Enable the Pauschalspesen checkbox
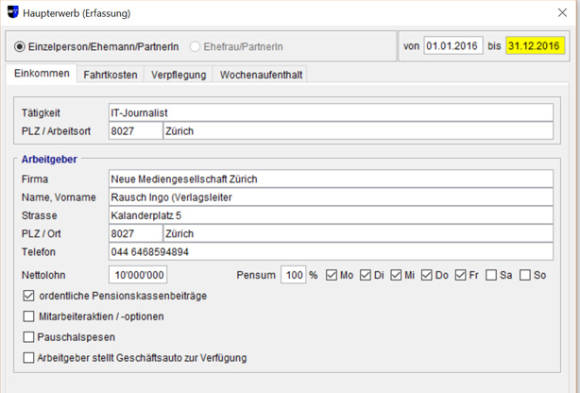This screenshot has width=580, height=393. pos(28,337)
